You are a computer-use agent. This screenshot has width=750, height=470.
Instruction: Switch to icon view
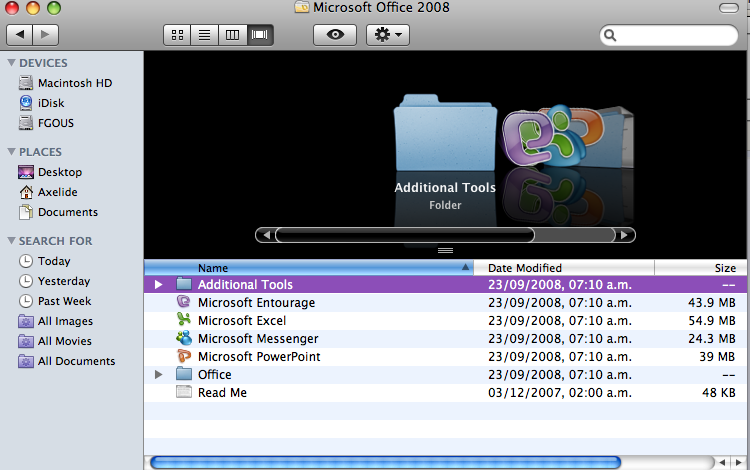point(177,35)
